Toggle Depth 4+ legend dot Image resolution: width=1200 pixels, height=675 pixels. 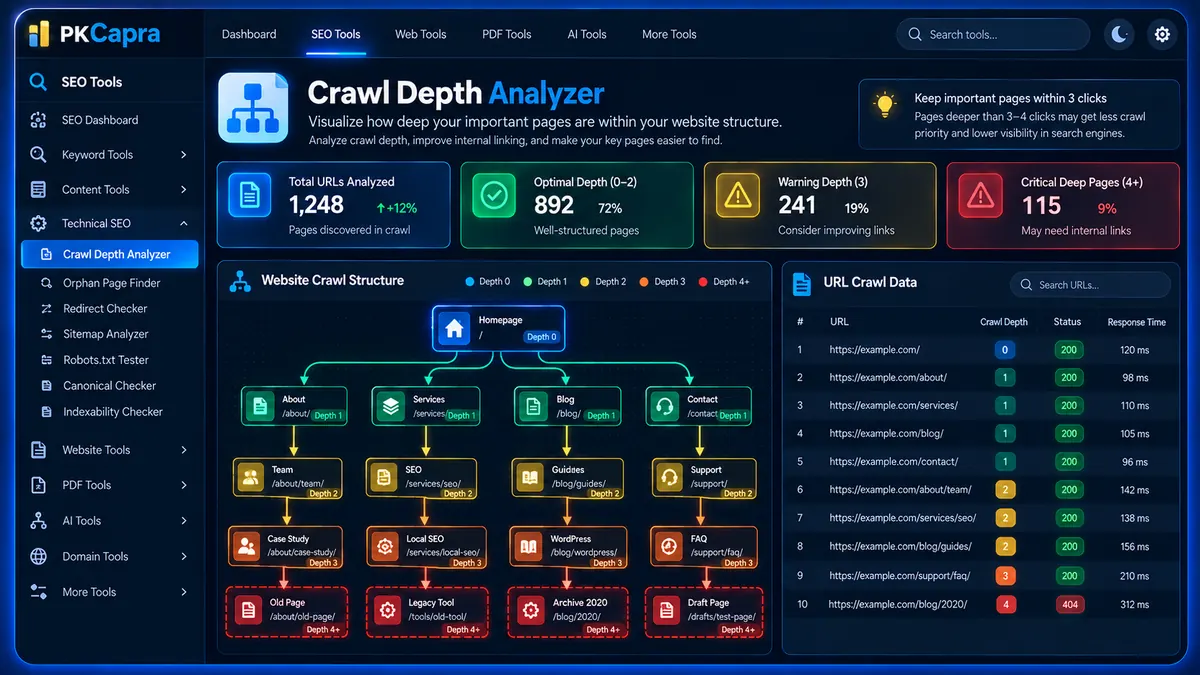point(703,282)
